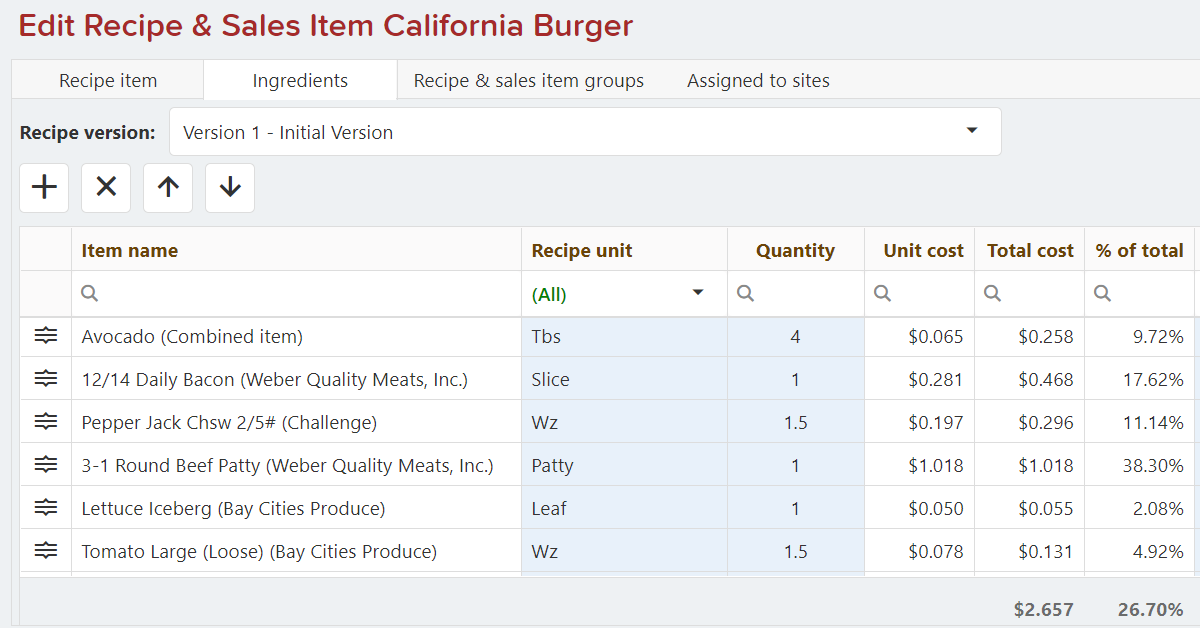Click the drag handle for Daily Bacon row
1200x628 pixels.
tap(46, 380)
